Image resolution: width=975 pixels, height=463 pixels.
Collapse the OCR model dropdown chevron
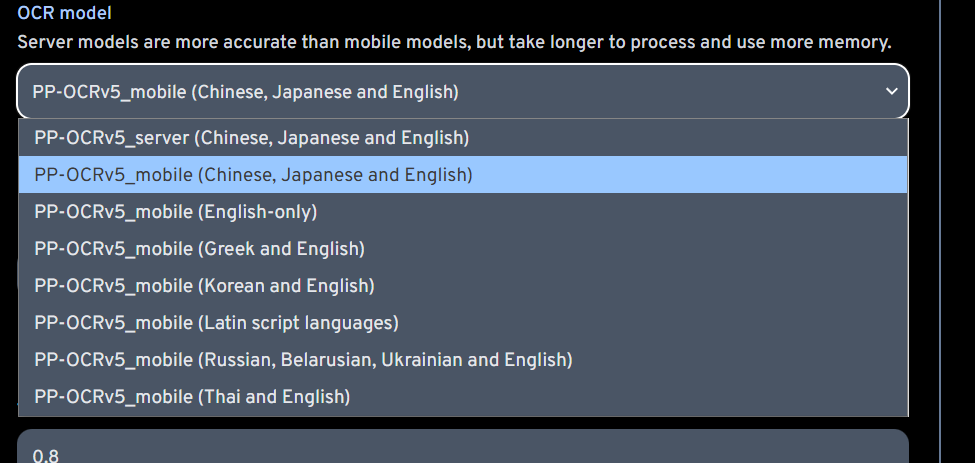pos(892,92)
